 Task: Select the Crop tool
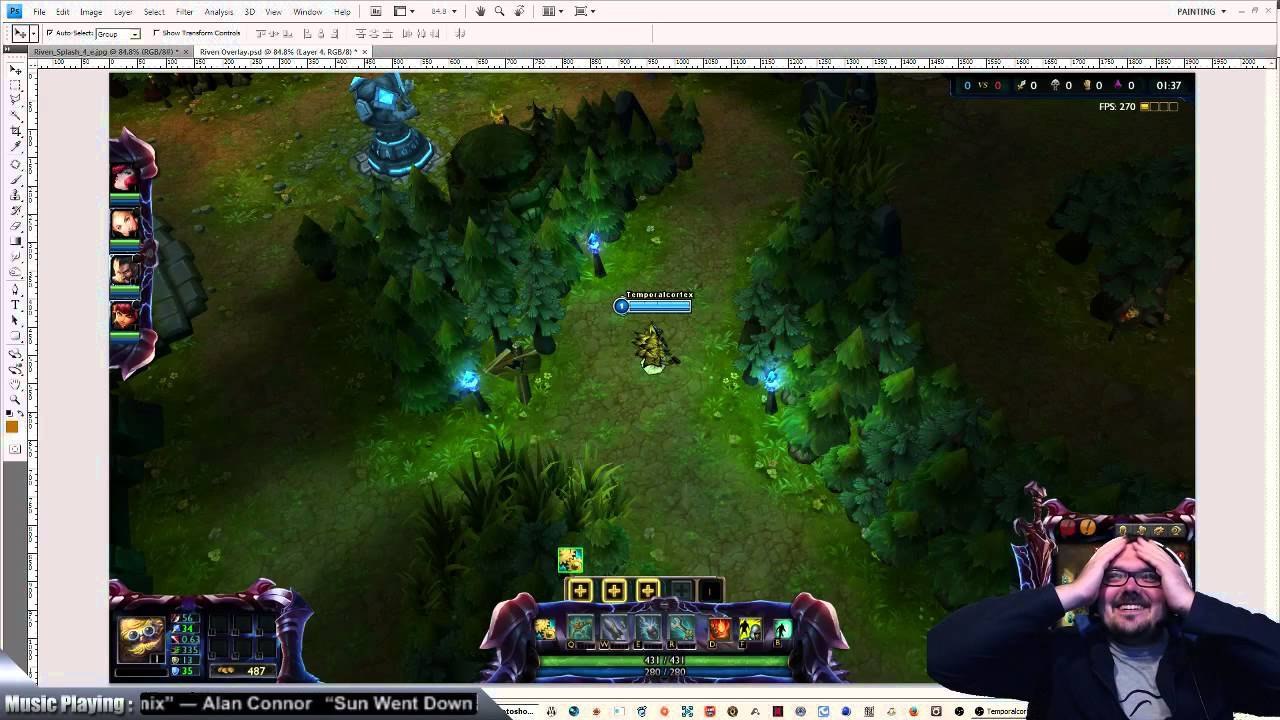[15, 130]
